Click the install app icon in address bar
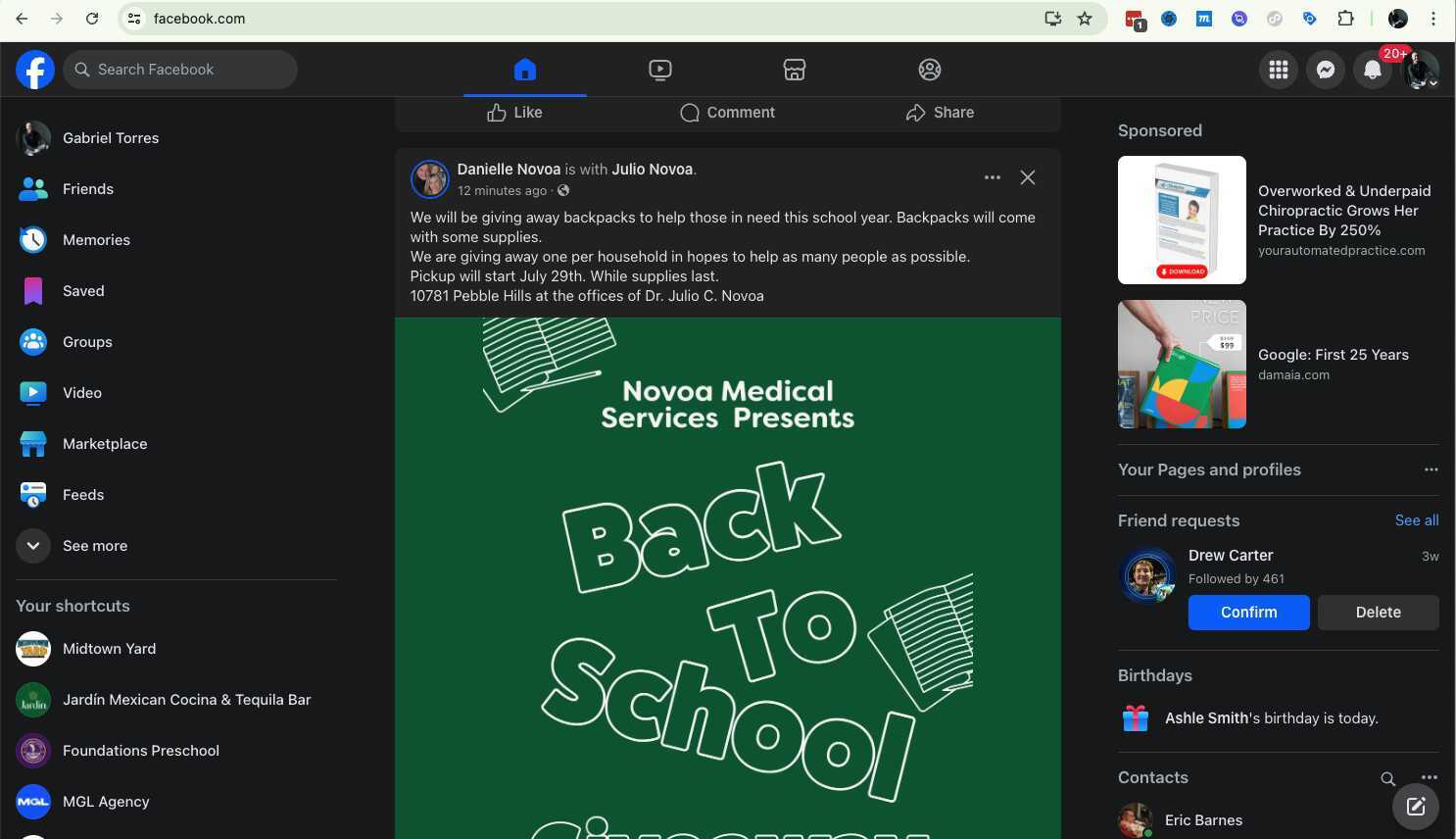Screen dimensions: 1456x839 click(1053, 19)
